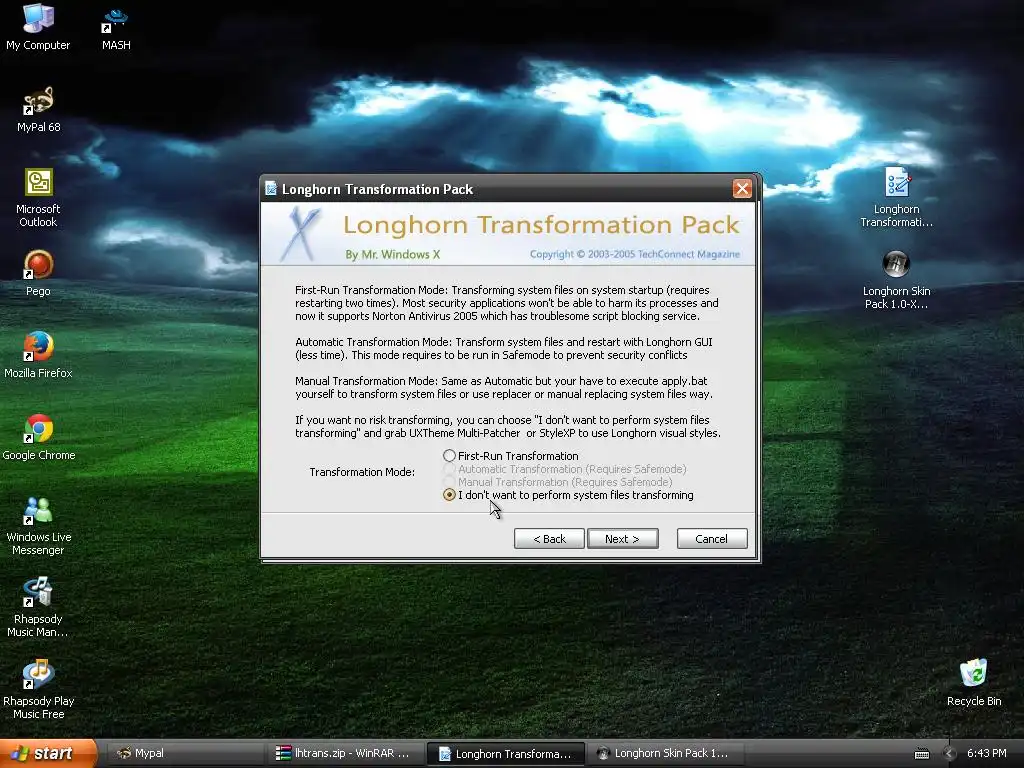Image resolution: width=1024 pixels, height=768 pixels.
Task: Click the 6:43 PM clock
Action: 987,754
